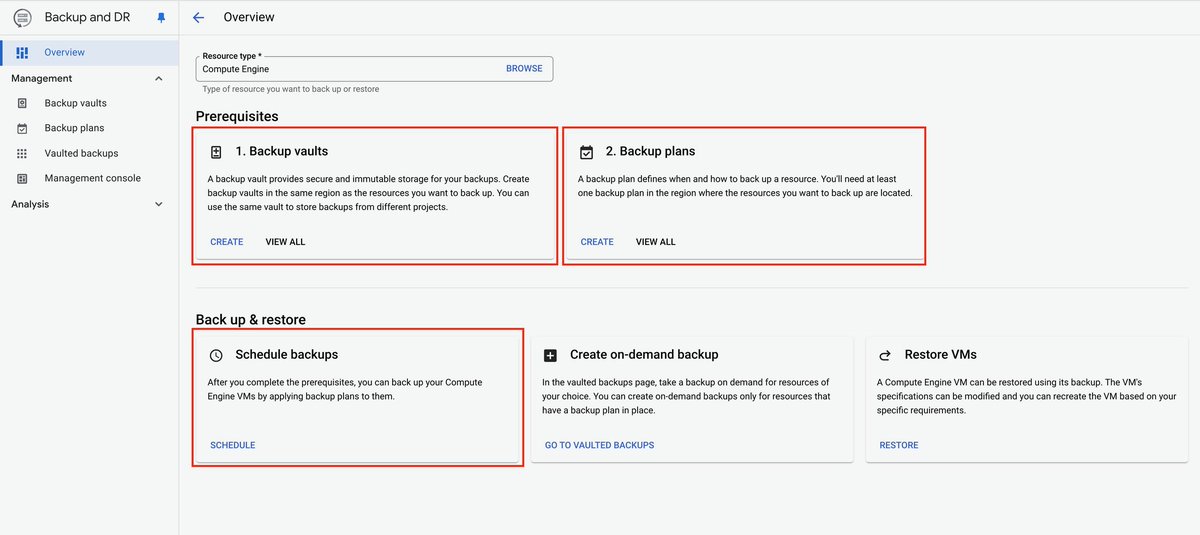Click the Overview dashboard icon in sidebar

click(x=22, y=52)
